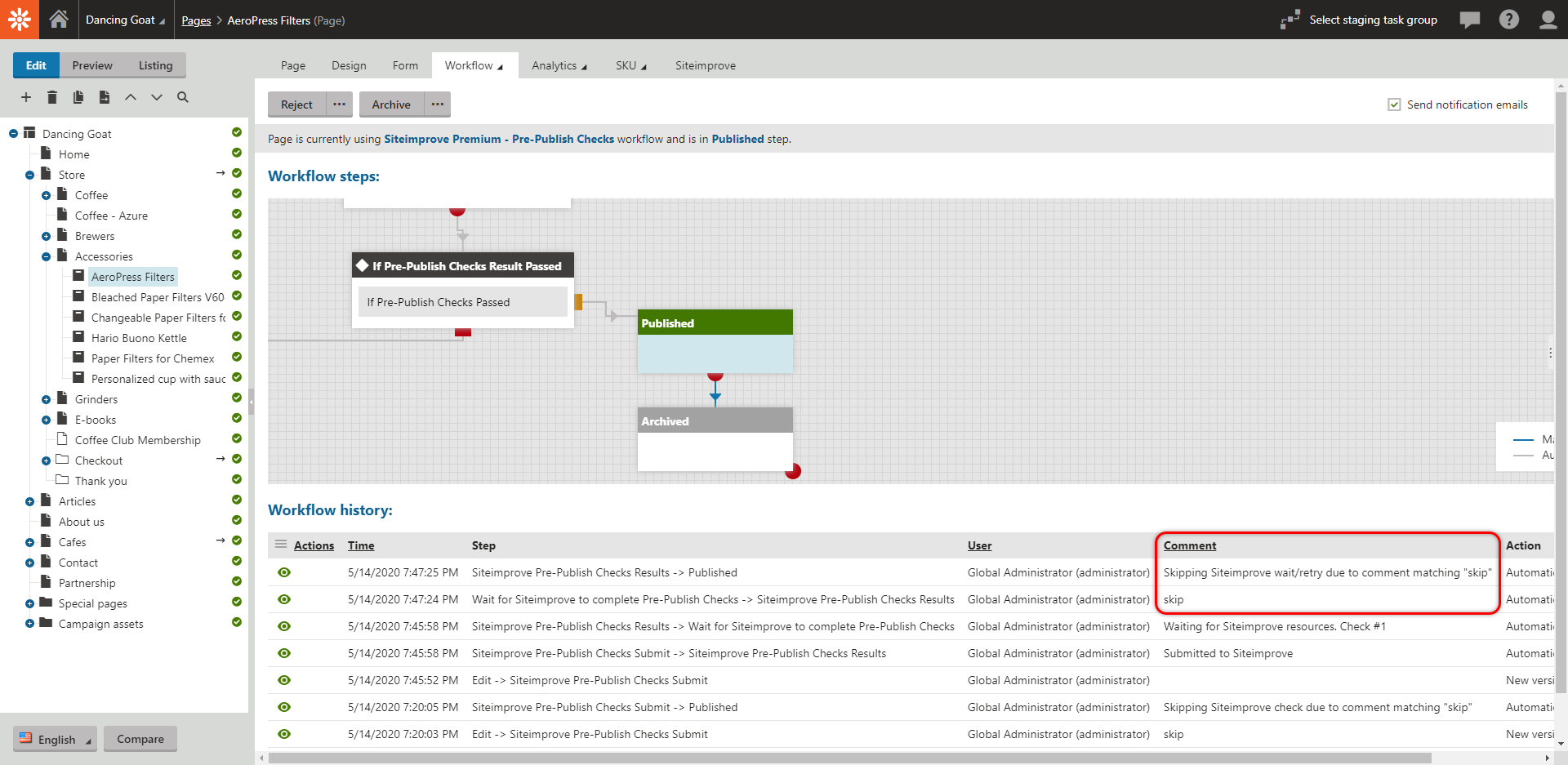Select the If Pre-Publish Checks Passed condition
Screen dimensions: 1568x765
463,302
